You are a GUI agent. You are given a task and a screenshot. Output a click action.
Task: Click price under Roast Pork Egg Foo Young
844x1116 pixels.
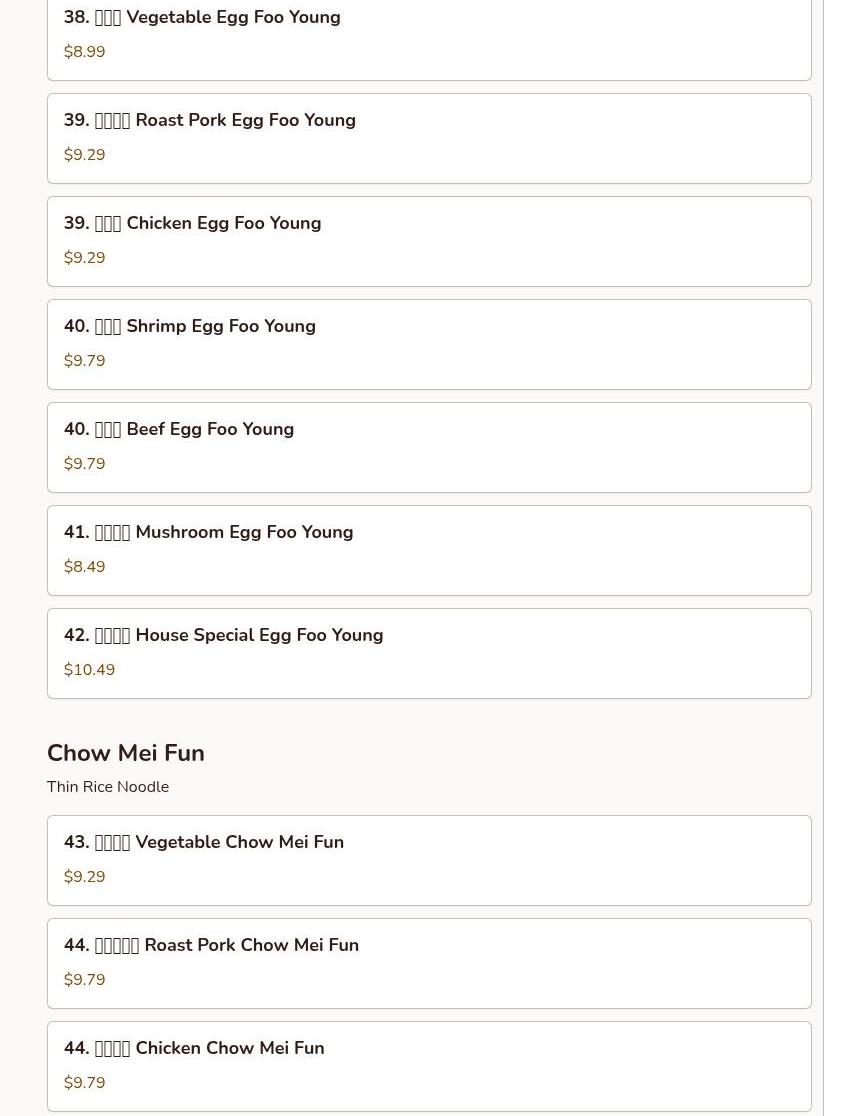(x=84, y=155)
